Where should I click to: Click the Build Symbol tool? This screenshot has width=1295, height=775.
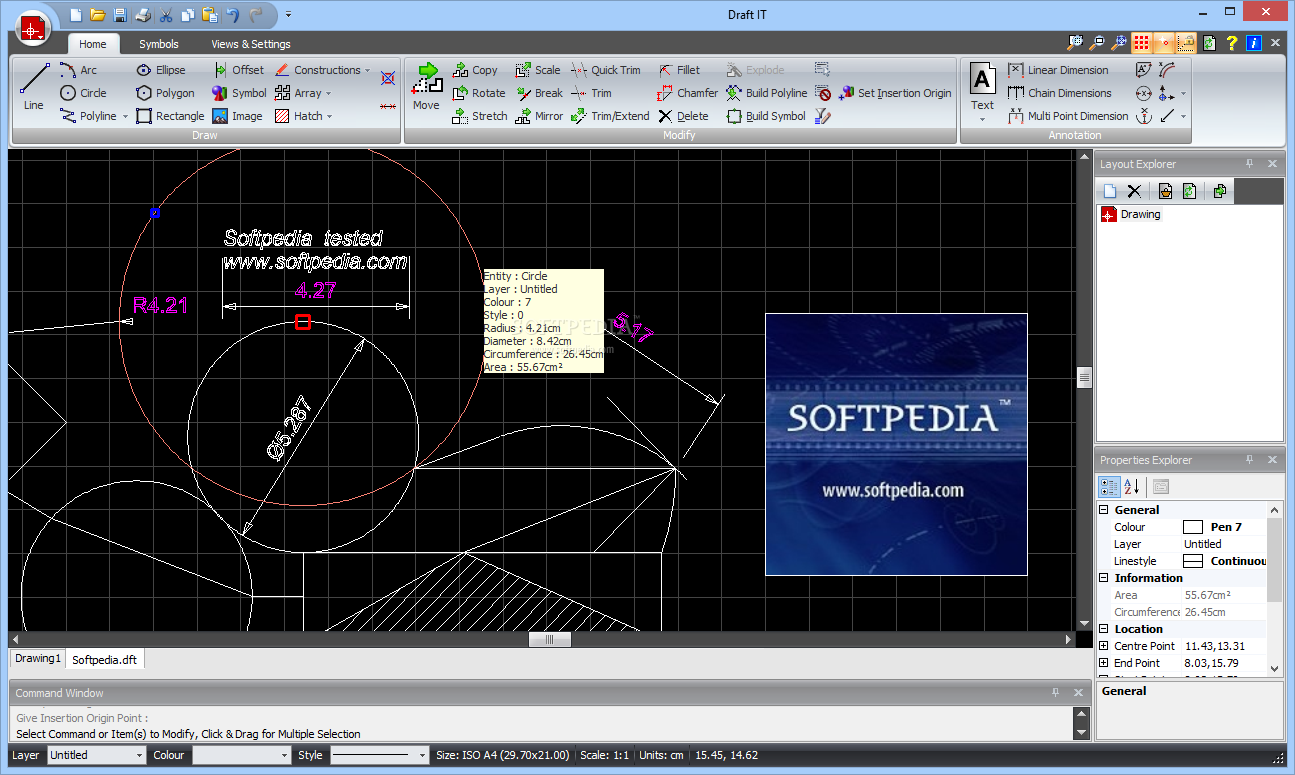point(766,116)
